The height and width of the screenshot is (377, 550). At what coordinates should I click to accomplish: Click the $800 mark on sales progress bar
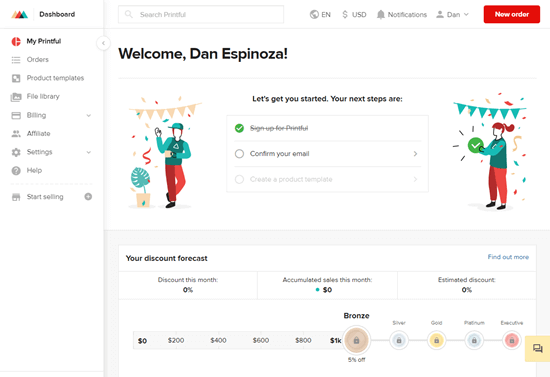(x=303, y=340)
